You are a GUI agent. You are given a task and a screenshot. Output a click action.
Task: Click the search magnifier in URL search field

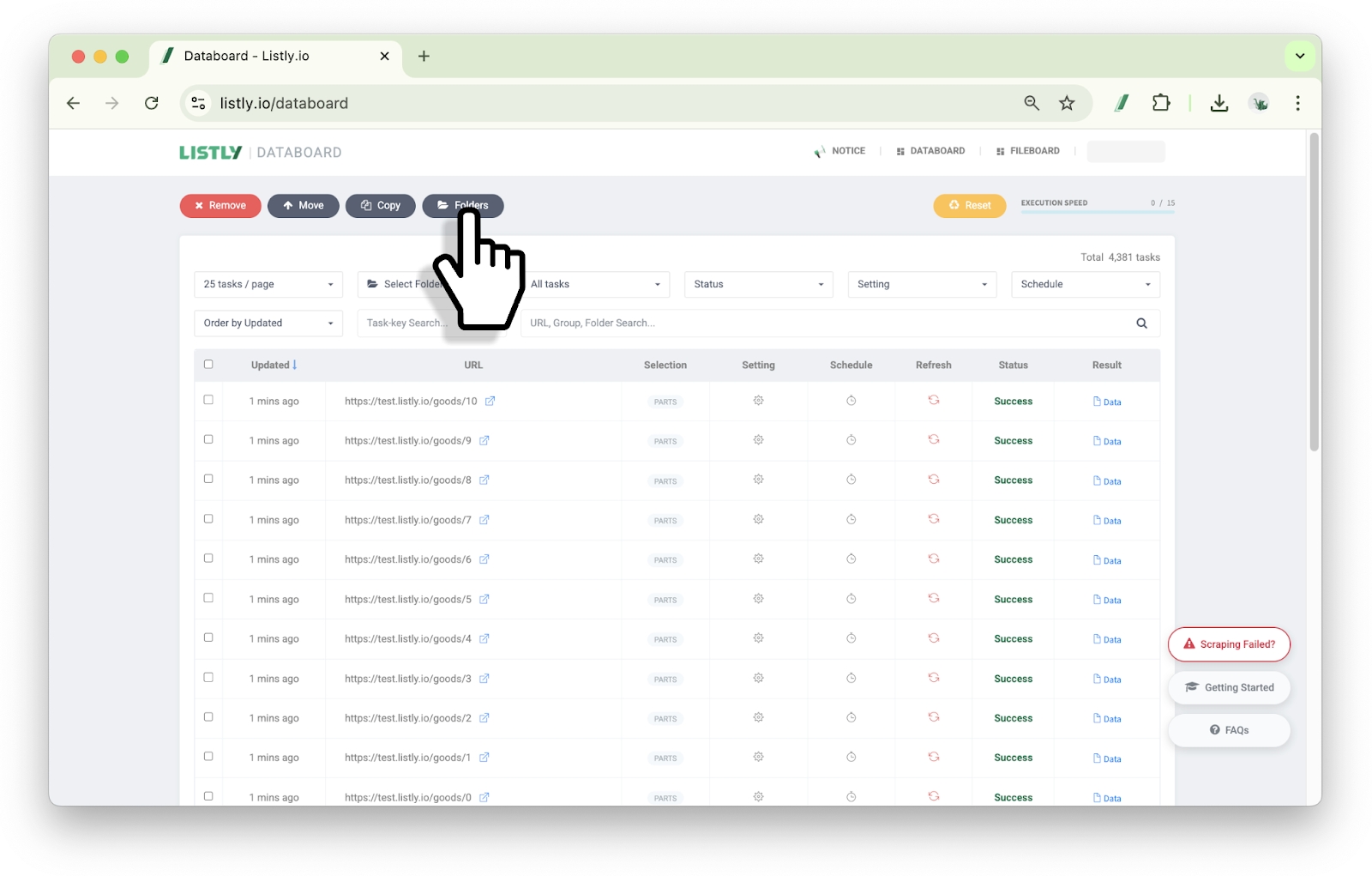[x=1141, y=323]
